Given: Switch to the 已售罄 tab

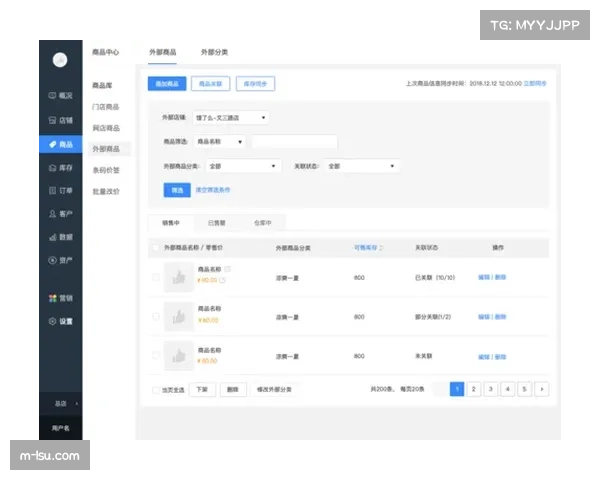Looking at the screenshot, I should point(217,222).
